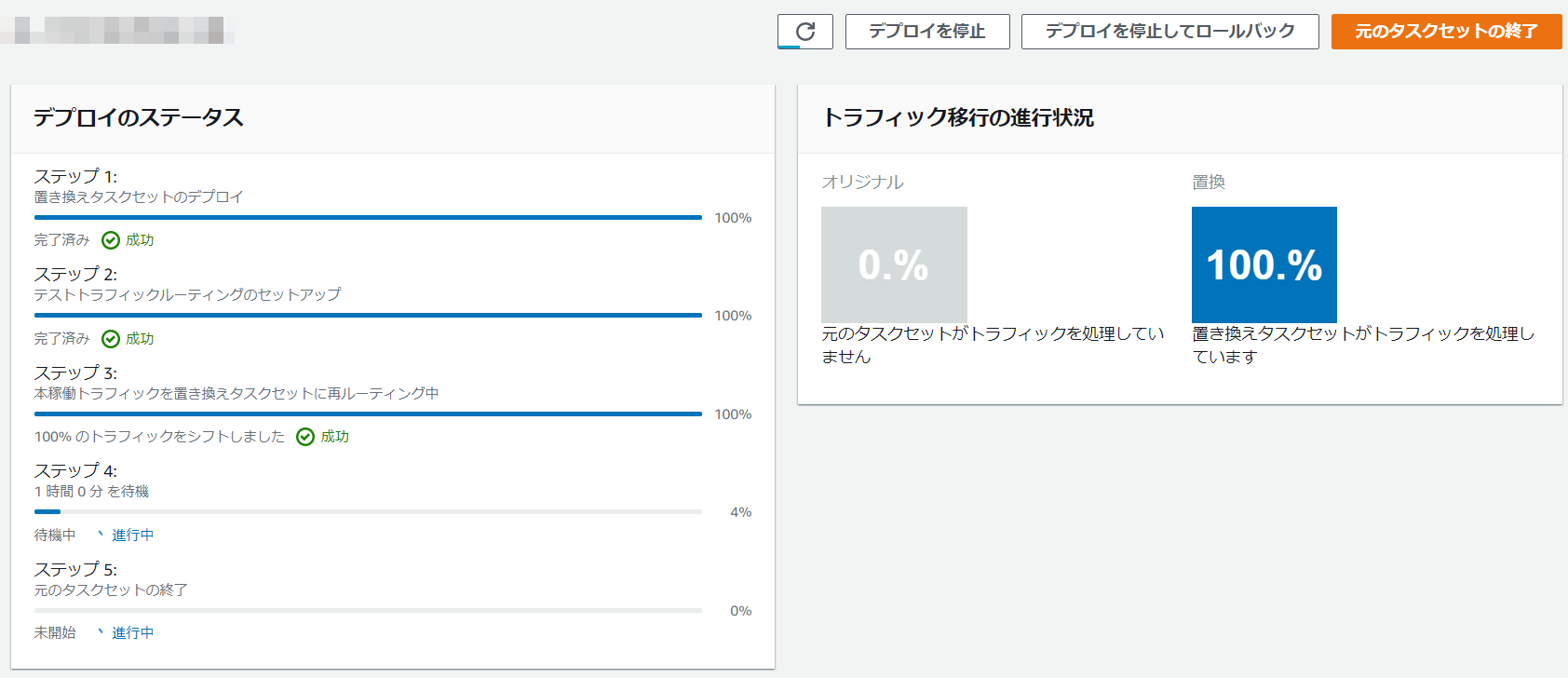
Task: Click the Step 2 成功 checkmark icon
Action: coord(111,339)
